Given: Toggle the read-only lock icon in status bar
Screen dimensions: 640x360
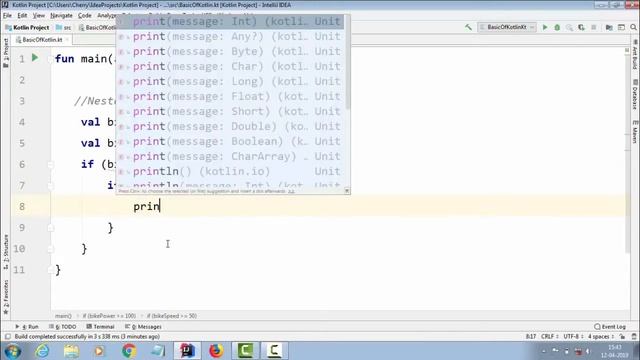Looking at the screenshot, I should (622, 337).
